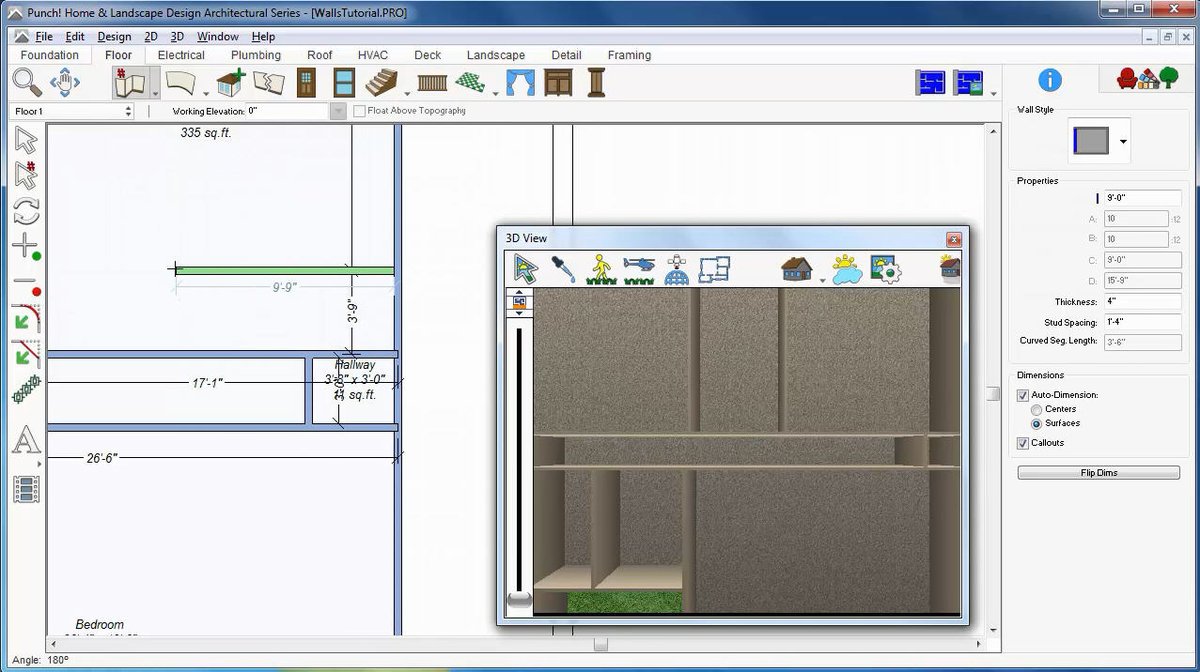1200x672 pixels.
Task: Select the Wall drawing tool
Action: (x=129, y=82)
